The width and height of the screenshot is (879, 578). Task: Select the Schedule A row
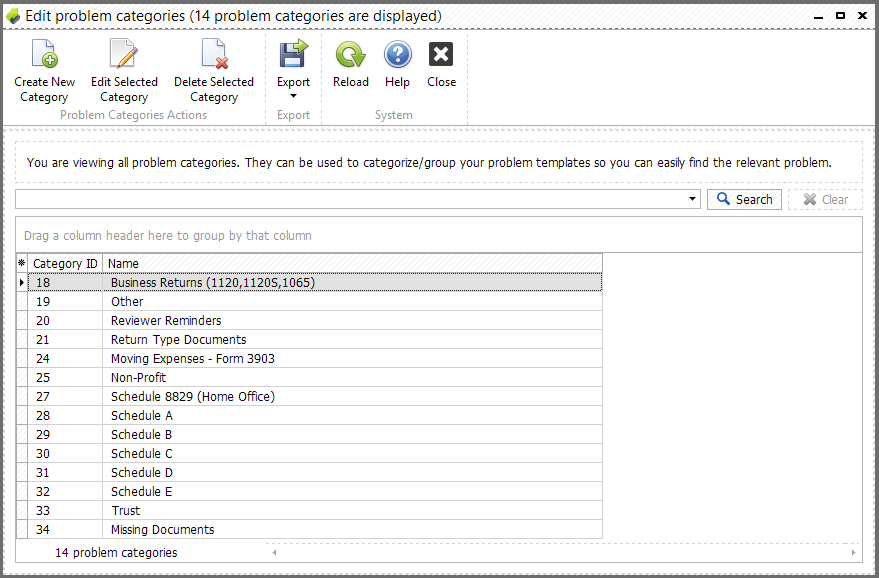[x=314, y=416]
